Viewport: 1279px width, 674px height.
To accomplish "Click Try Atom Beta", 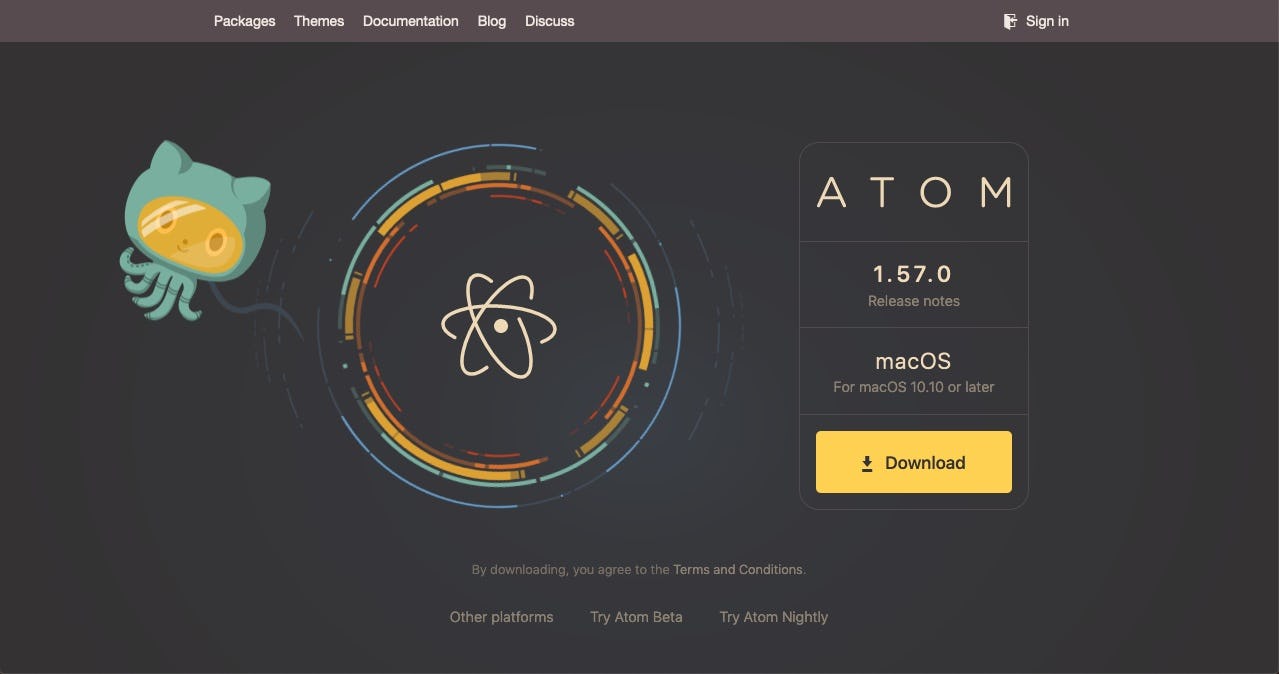I will click(x=636, y=617).
